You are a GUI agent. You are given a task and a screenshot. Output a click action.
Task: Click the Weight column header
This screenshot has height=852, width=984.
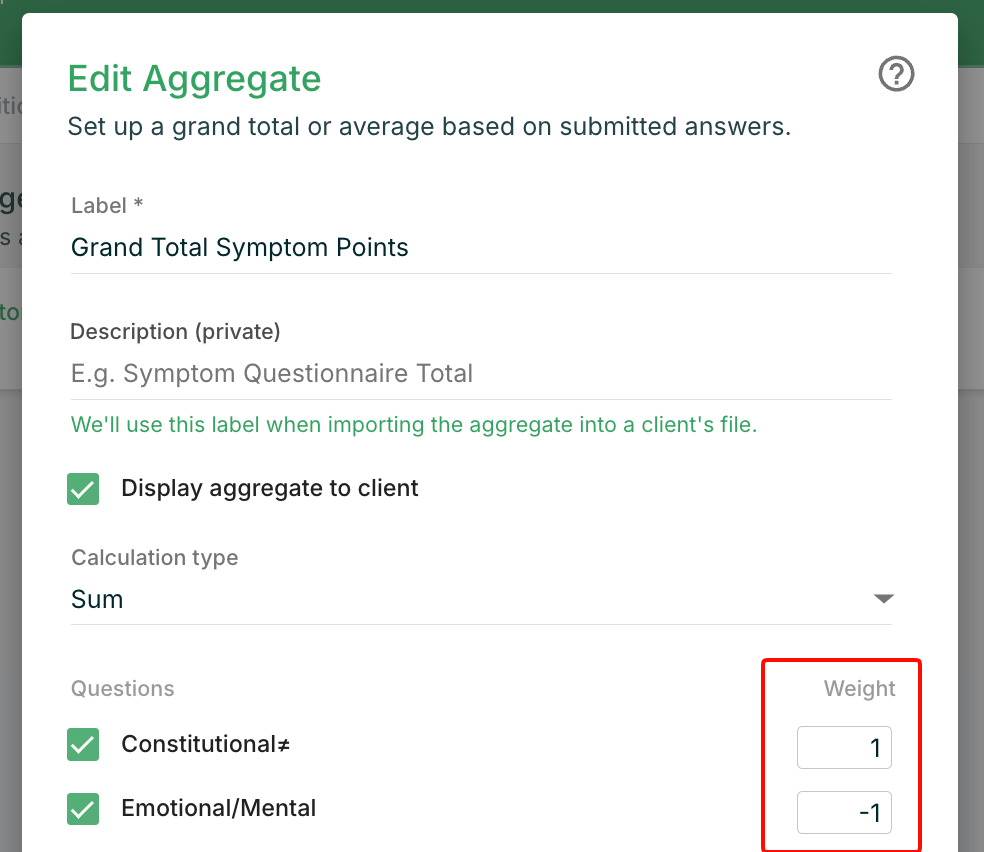point(859,688)
